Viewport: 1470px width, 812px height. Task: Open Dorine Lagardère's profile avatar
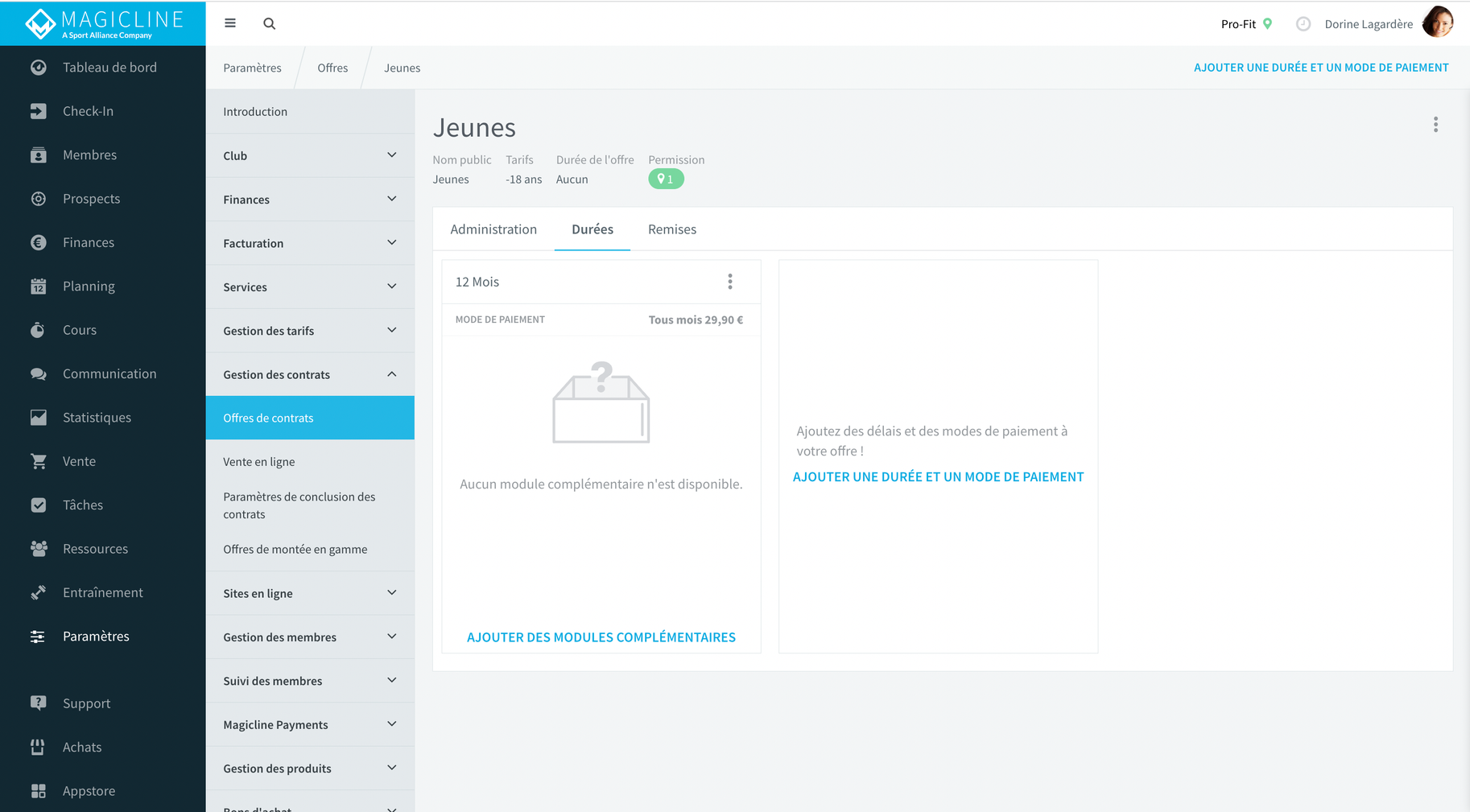click(1438, 23)
